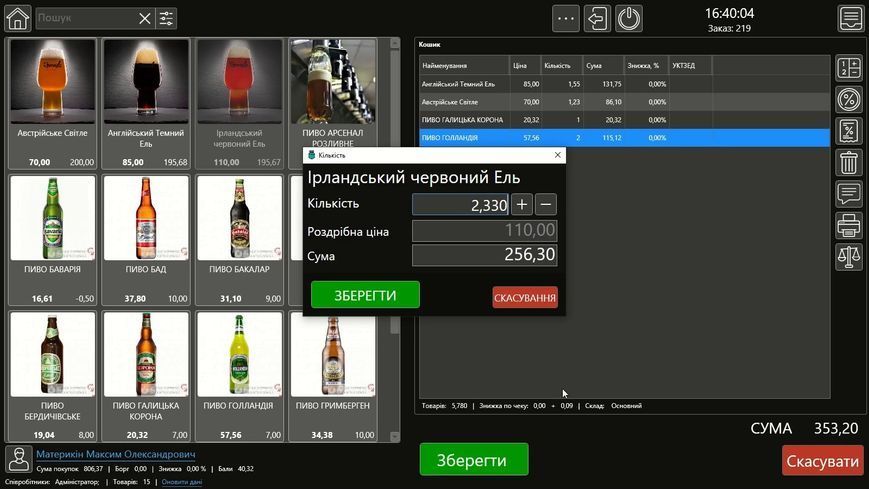The width and height of the screenshot is (869, 489).
Task: Increase quantity with the plus button
Action: (522, 205)
